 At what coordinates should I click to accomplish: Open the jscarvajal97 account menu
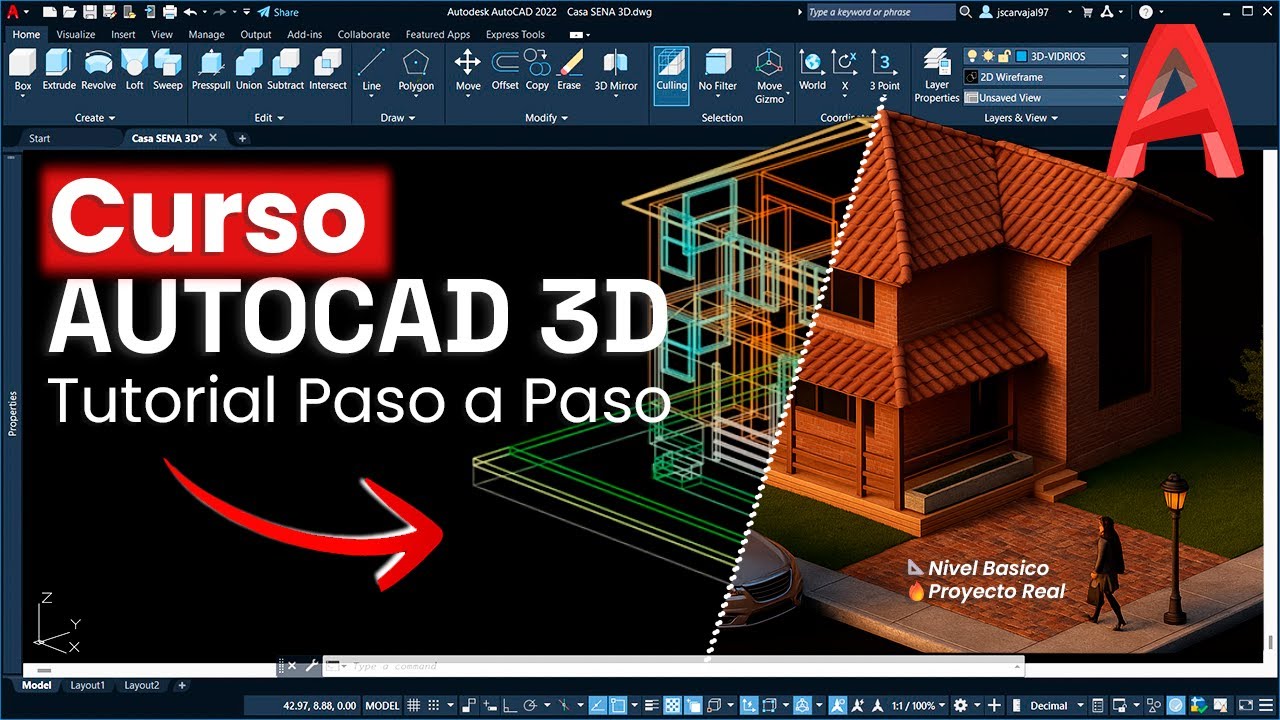[x=1028, y=12]
